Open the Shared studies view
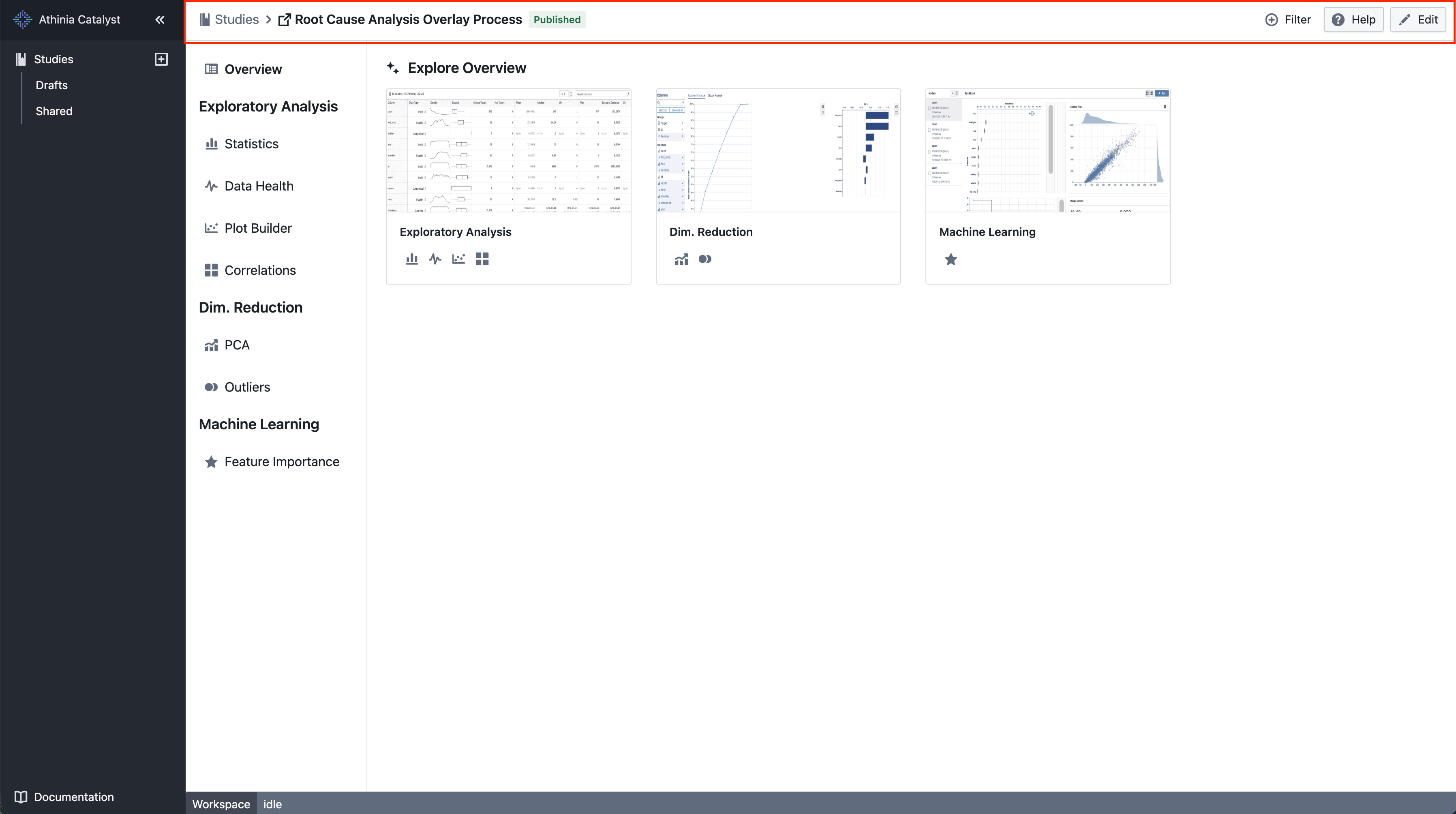 54,111
